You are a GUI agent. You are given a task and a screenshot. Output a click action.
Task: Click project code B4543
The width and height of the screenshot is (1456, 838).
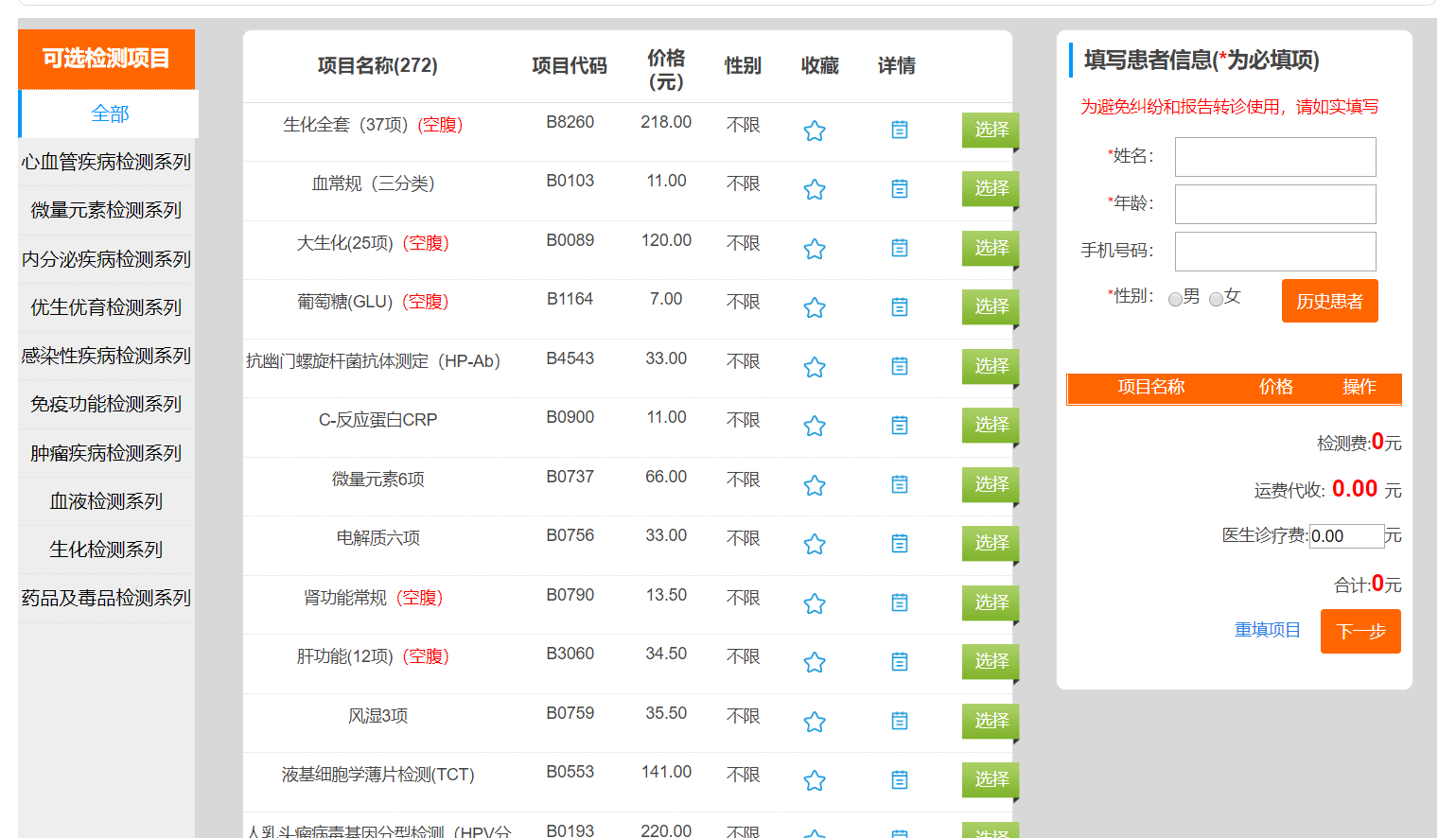tap(570, 358)
